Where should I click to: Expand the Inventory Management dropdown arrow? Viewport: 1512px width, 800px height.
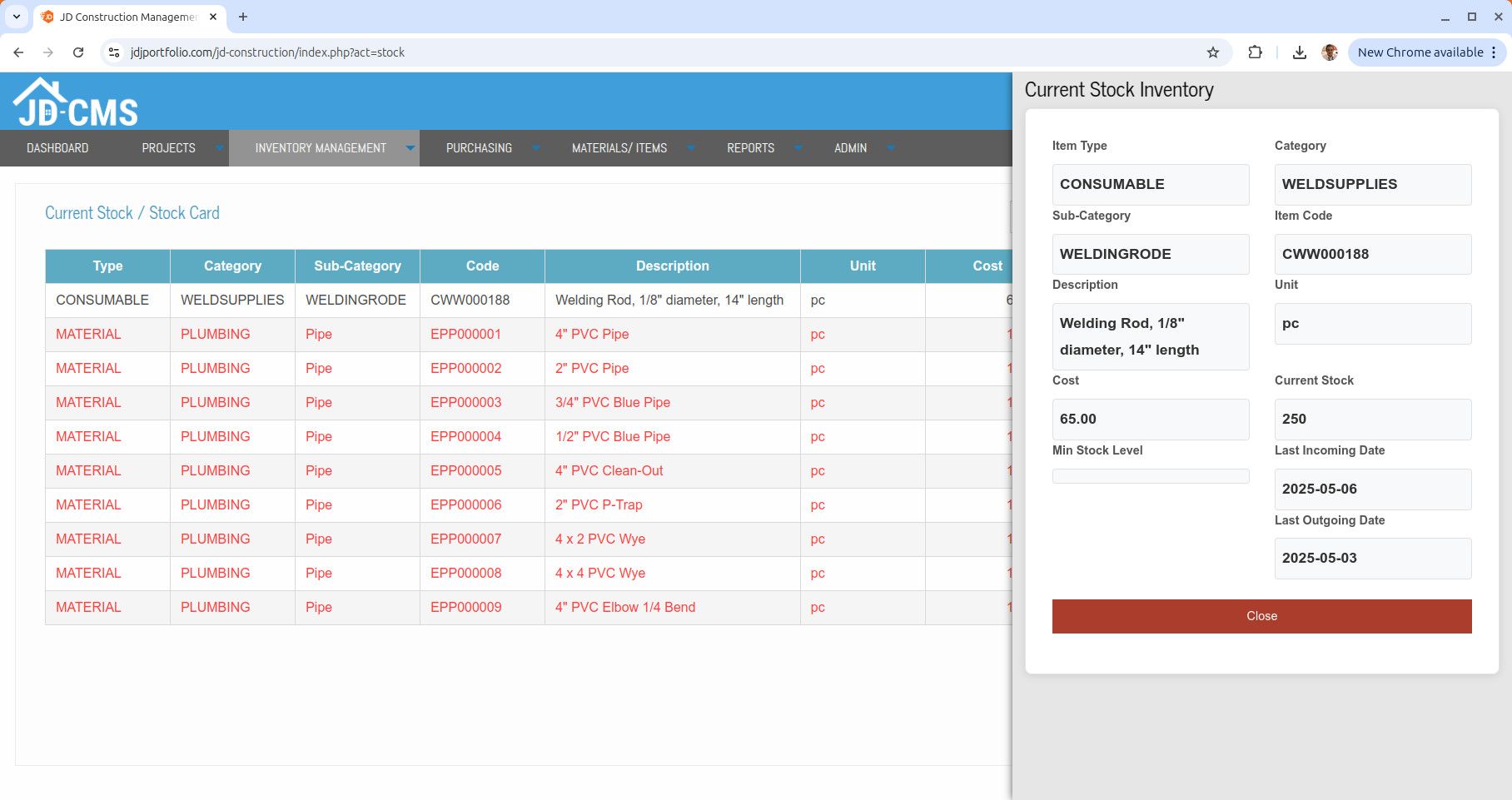[410, 148]
